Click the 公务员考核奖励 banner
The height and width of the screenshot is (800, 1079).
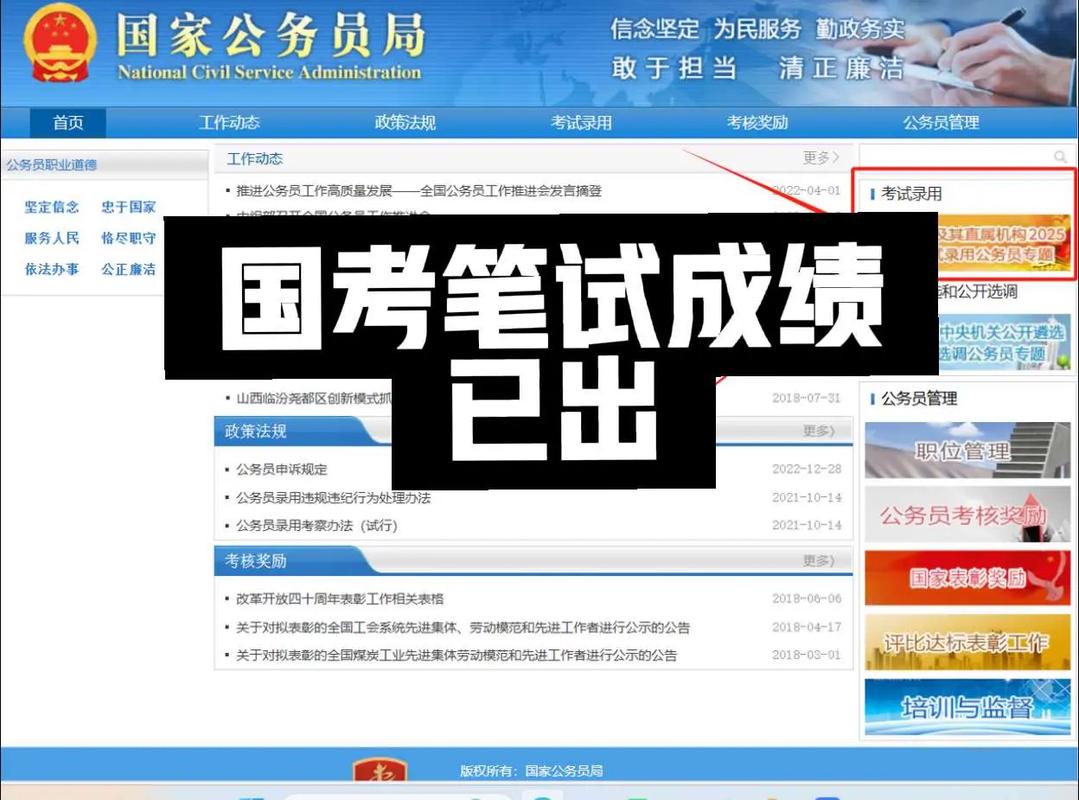coord(965,514)
